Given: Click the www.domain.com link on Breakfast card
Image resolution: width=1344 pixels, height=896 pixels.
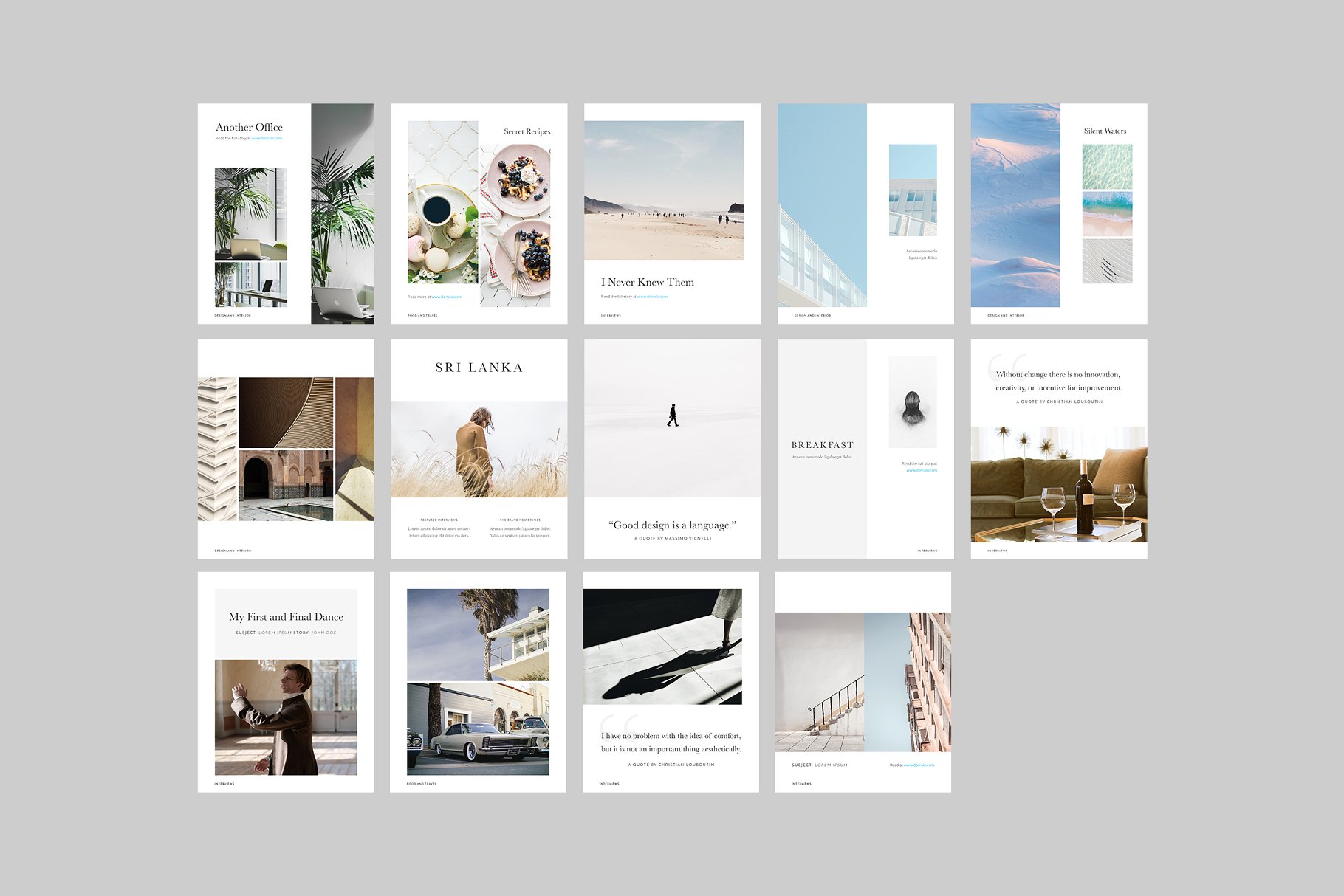Looking at the screenshot, I should (x=921, y=470).
